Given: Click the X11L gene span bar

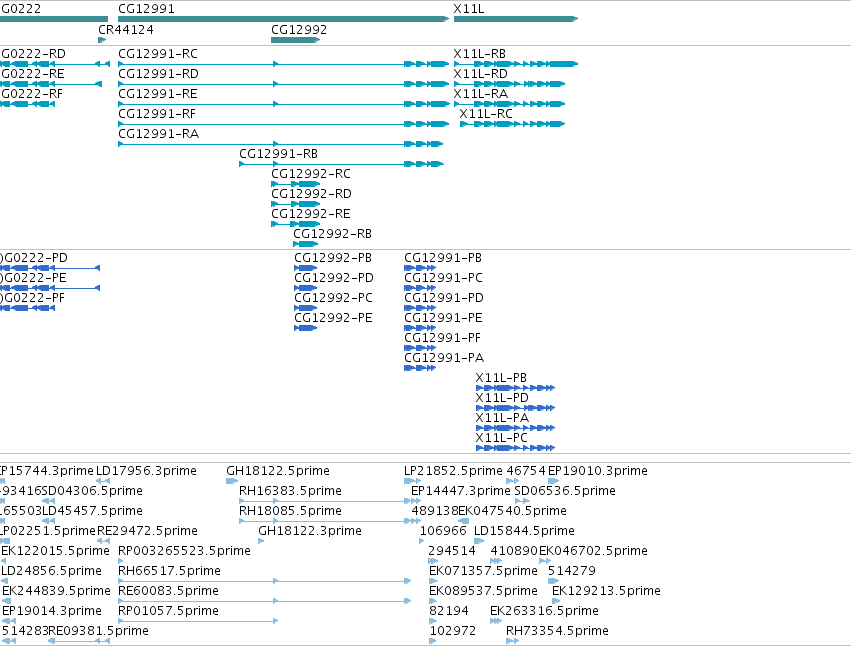Looking at the screenshot, I should click(516, 19).
